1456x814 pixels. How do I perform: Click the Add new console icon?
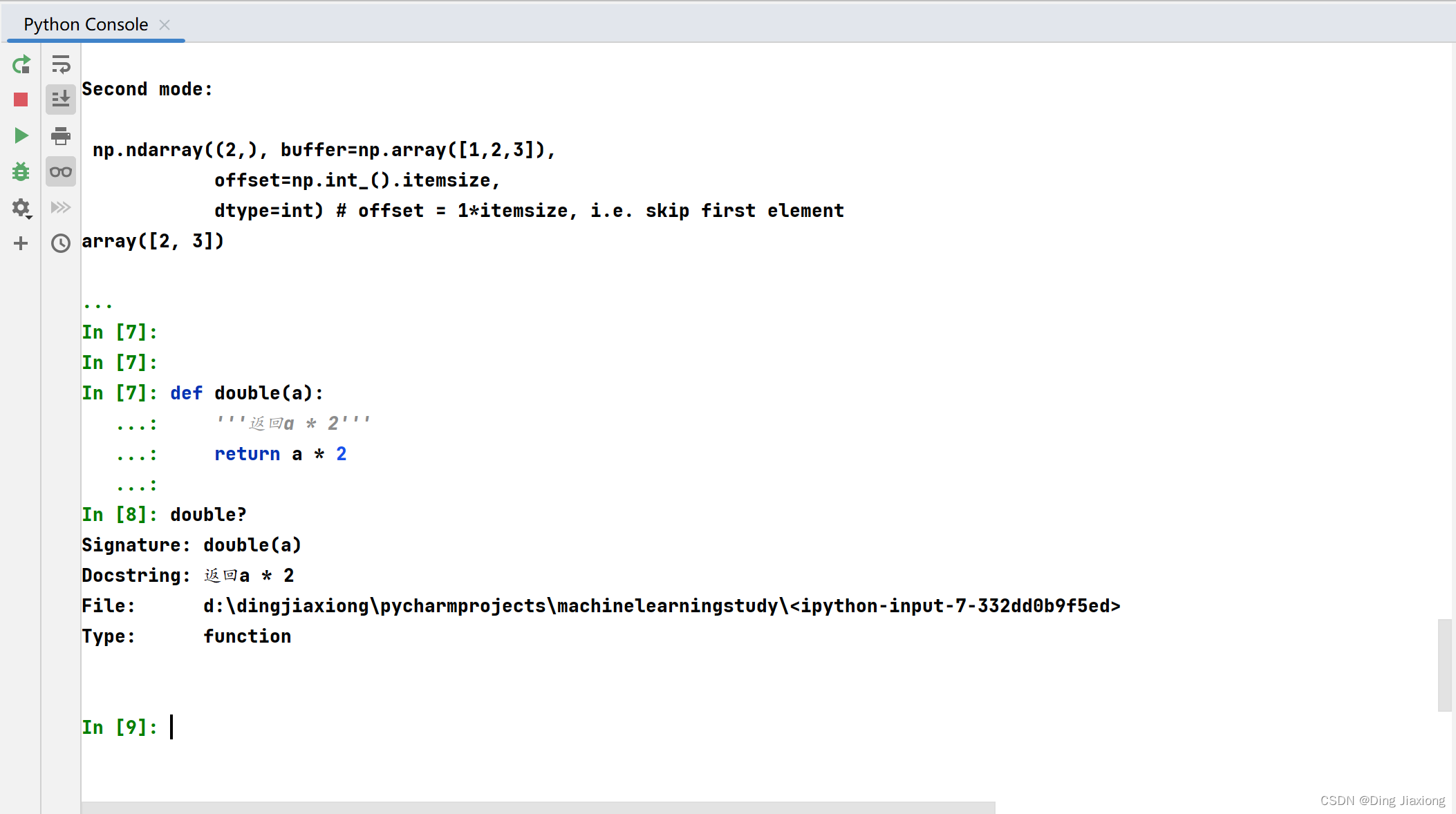(20, 243)
